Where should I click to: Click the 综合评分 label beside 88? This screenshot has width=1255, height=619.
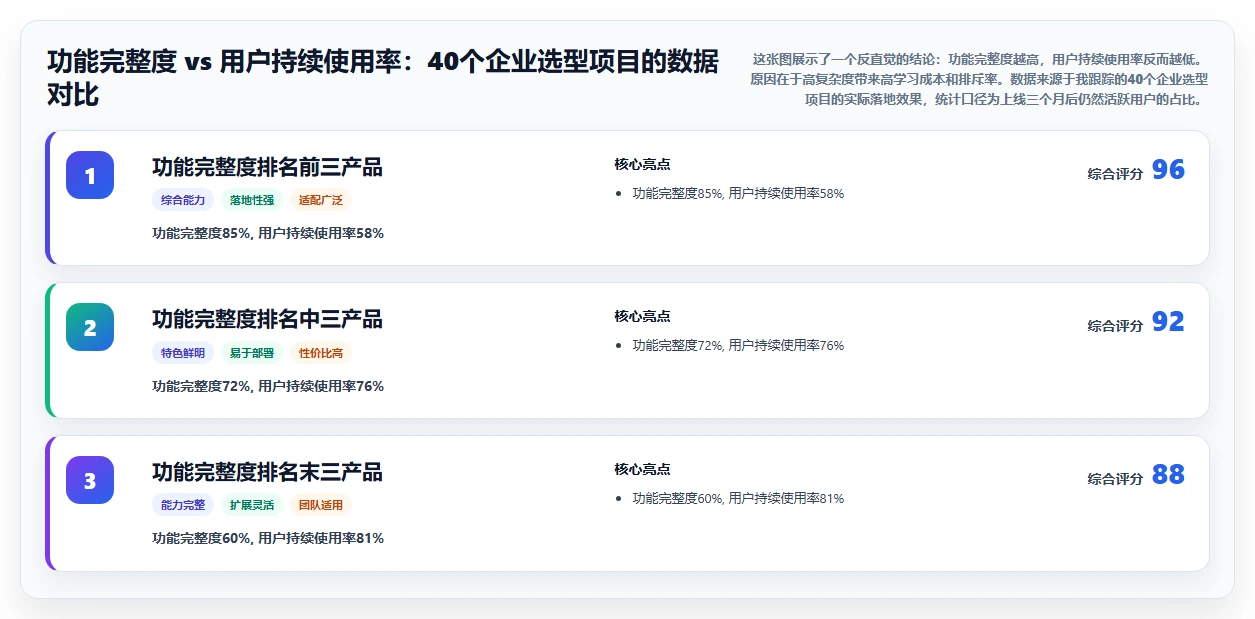point(1115,479)
